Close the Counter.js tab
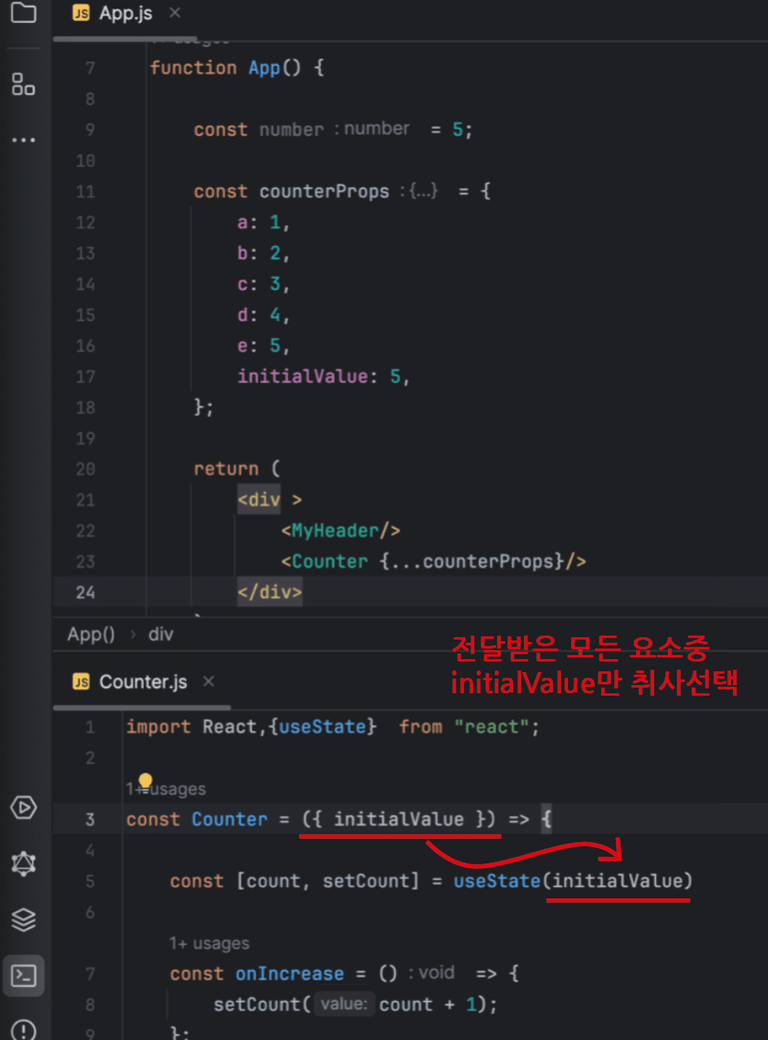 click(208, 681)
